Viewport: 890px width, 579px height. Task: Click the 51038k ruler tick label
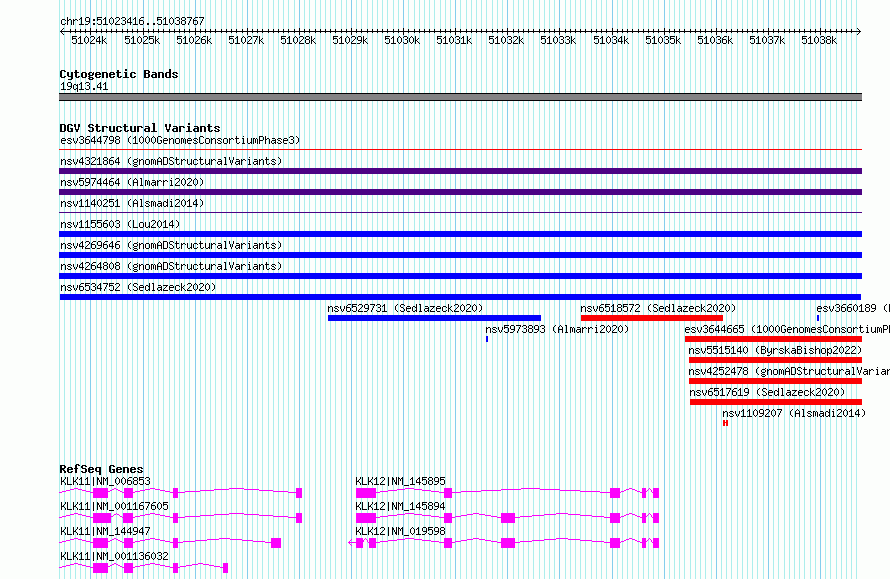(x=818, y=40)
